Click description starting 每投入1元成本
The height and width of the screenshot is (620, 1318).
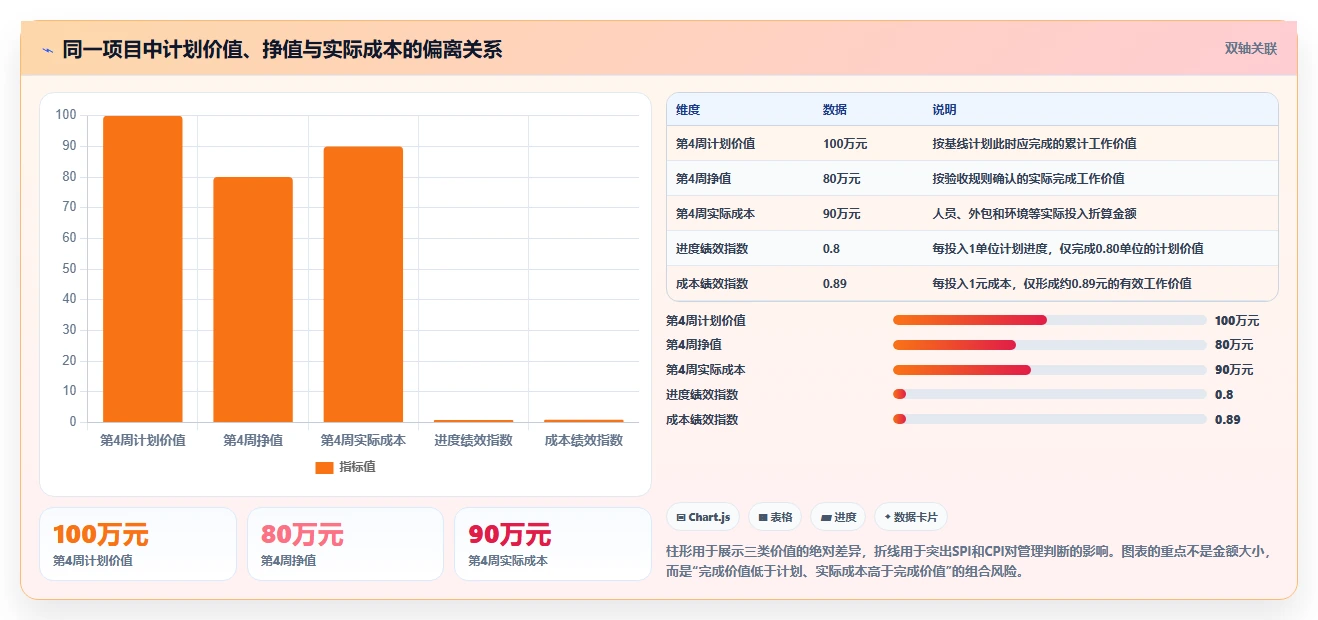[1062, 284]
